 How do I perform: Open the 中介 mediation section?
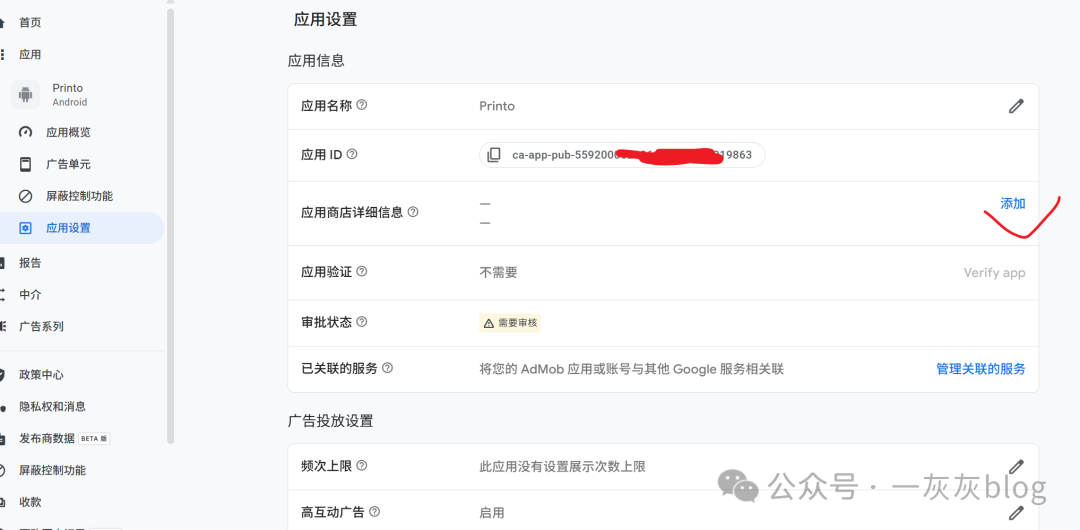30,294
